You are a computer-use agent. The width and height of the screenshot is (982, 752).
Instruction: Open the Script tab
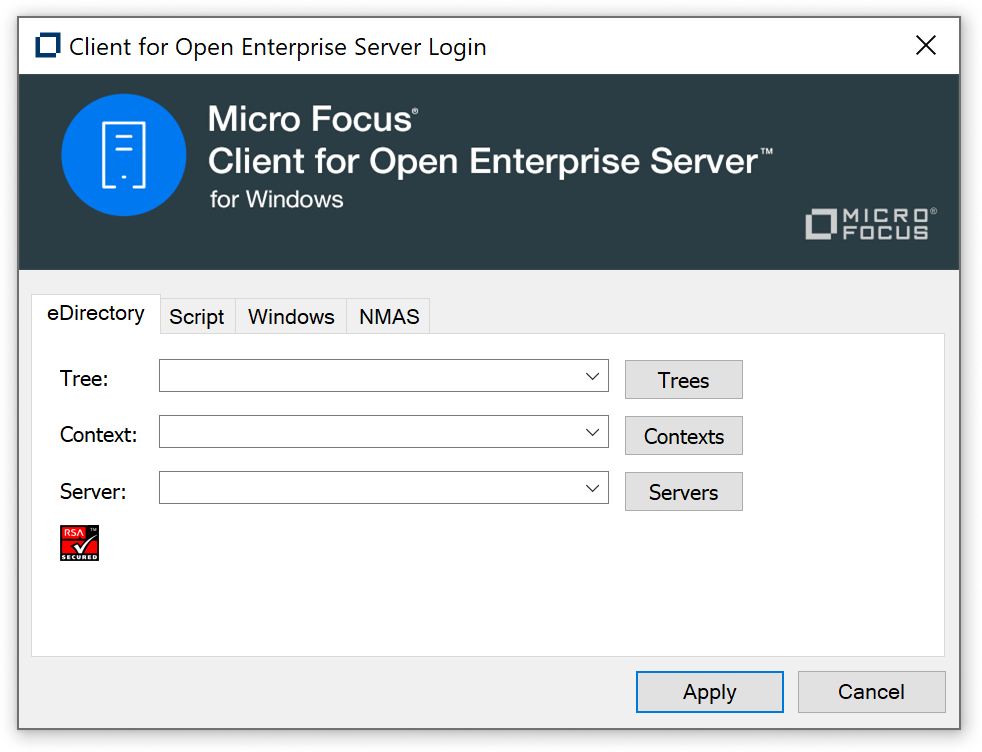click(197, 317)
